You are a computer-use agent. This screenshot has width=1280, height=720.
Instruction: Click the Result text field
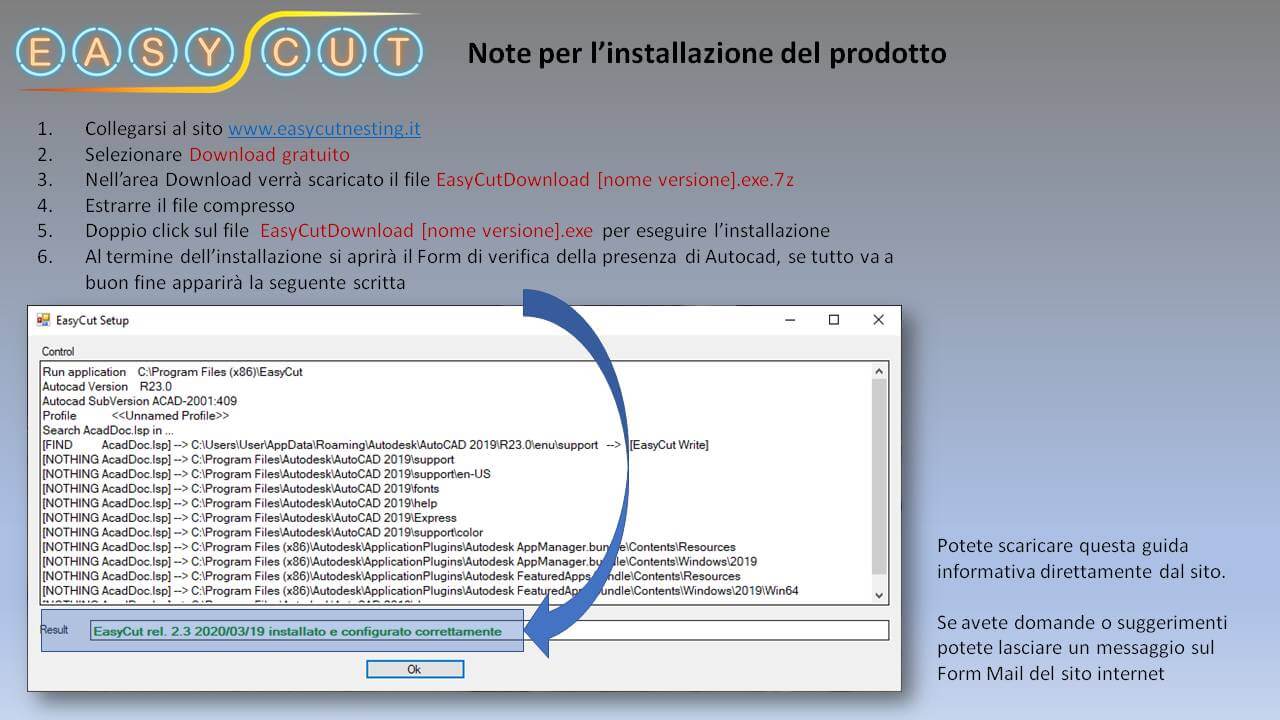pos(488,630)
